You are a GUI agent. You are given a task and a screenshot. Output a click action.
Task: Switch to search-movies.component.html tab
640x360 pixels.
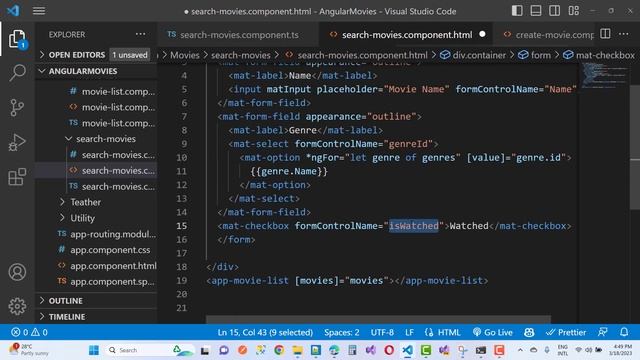[407, 35]
